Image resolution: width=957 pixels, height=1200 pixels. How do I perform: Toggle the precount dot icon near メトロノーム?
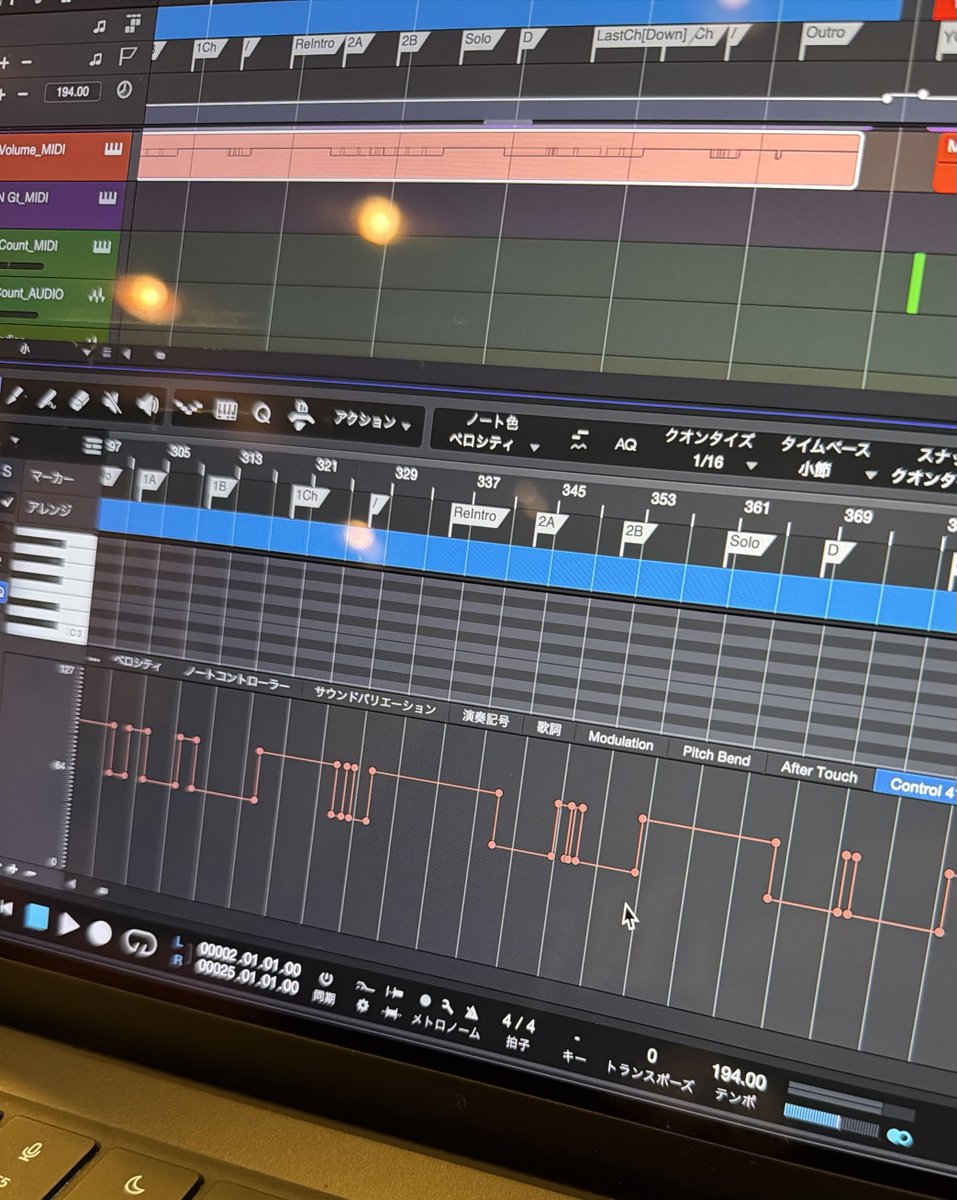coord(424,1001)
